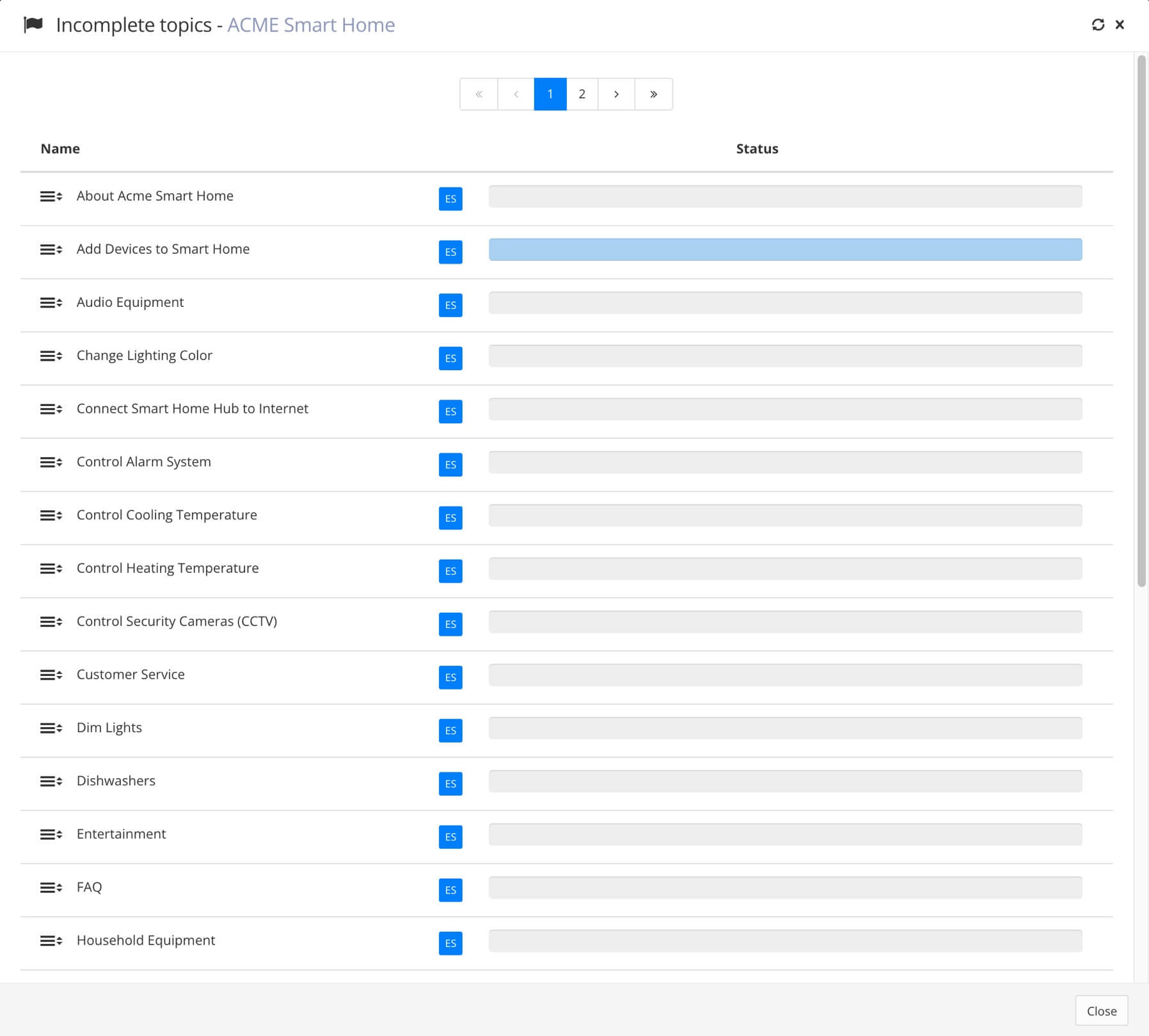
Task: Click topic icon beside Control Alarm System
Action: 51,462
